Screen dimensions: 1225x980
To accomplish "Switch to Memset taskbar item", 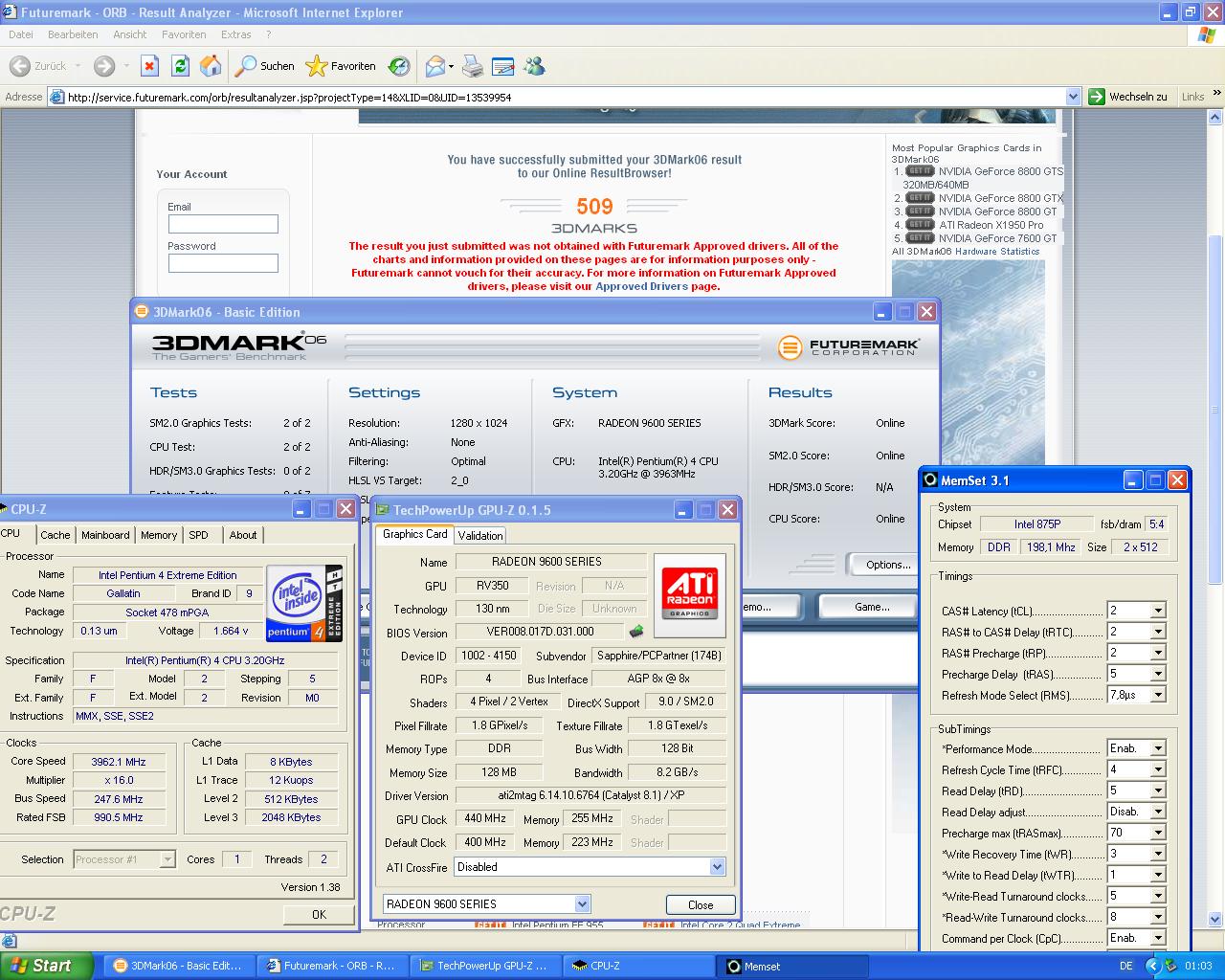I will (x=794, y=966).
